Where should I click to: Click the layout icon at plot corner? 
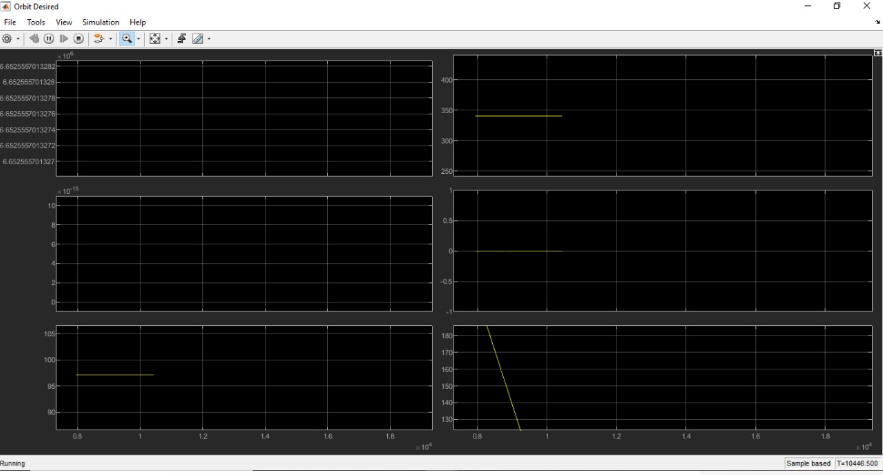(x=877, y=52)
